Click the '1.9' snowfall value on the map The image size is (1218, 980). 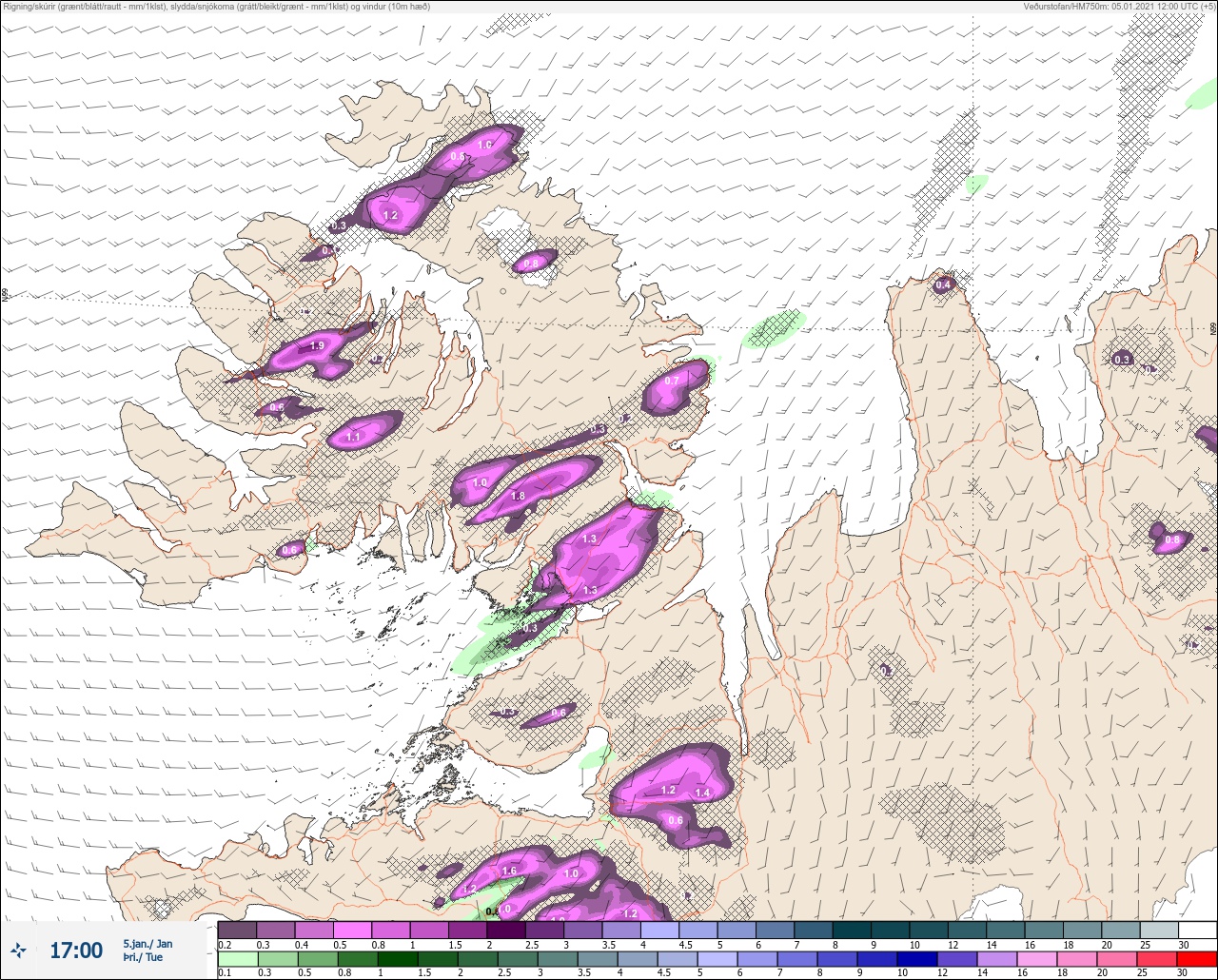click(317, 346)
